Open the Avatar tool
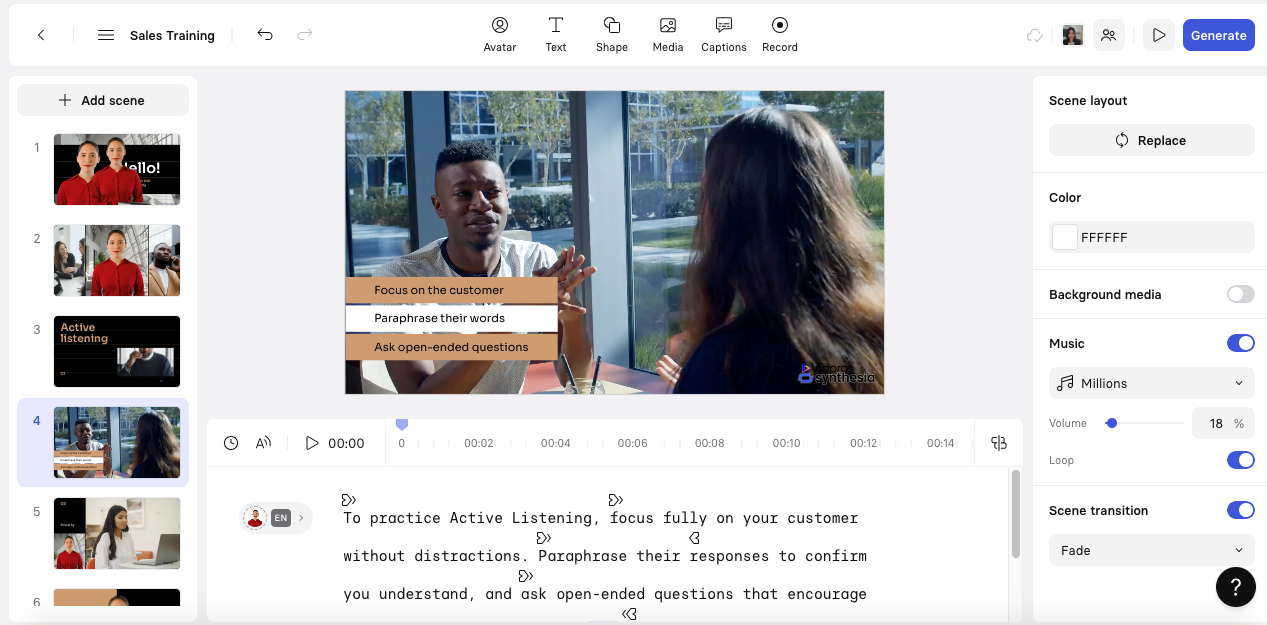This screenshot has width=1267, height=625. coord(499,34)
